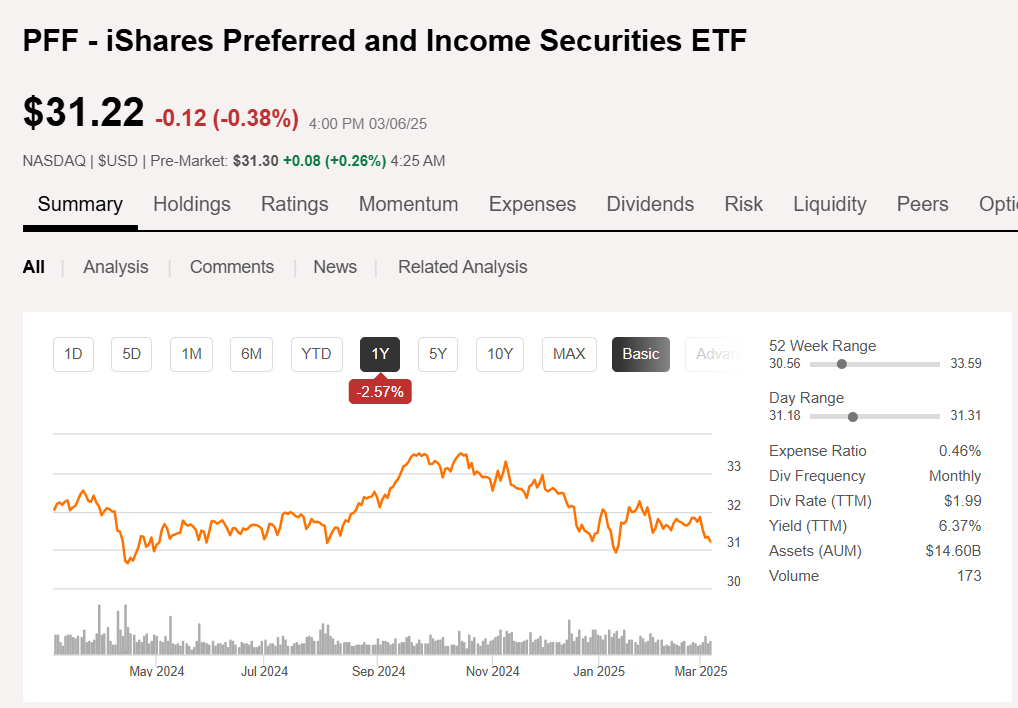Open the Dividends tab
The width and height of the screenshot is (1018, 708).
pos(650,204)
